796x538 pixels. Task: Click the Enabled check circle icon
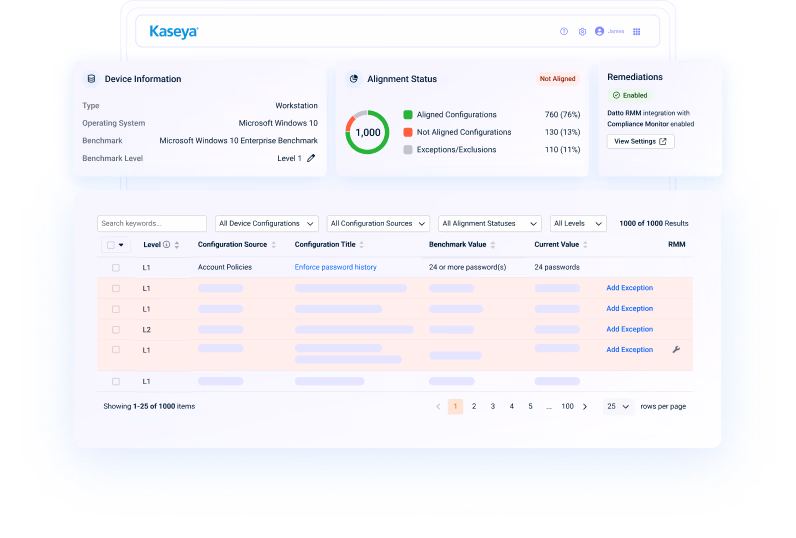616,95
